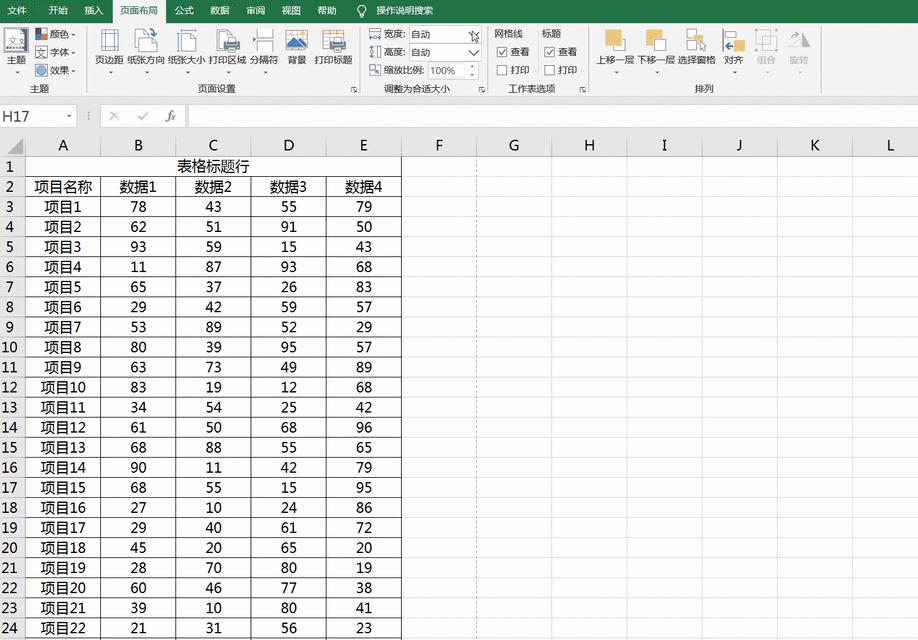Click the Background (背景) icon
Image resolution: width=918 pixels, height=640 pixels.
click(x=297, y=41)
